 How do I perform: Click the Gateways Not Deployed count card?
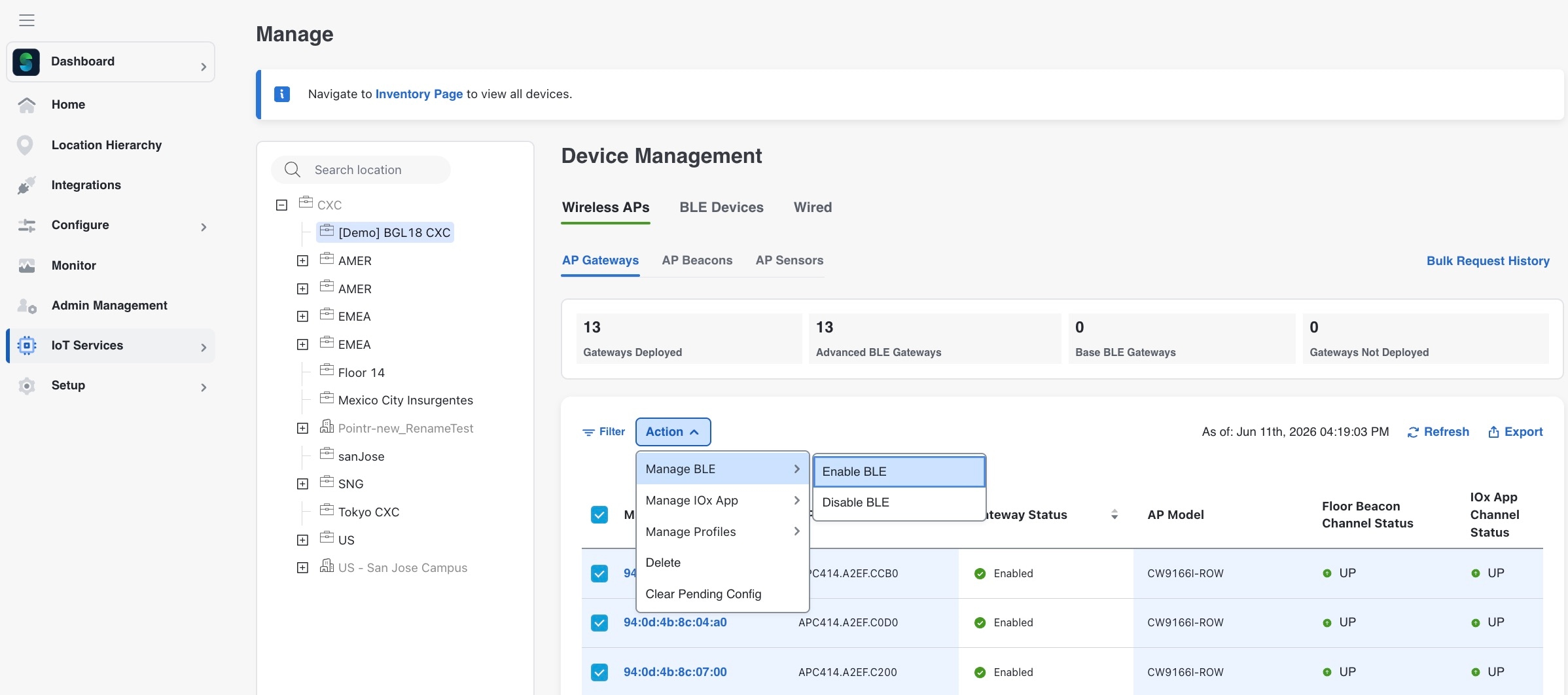(x=1425, y=339)
